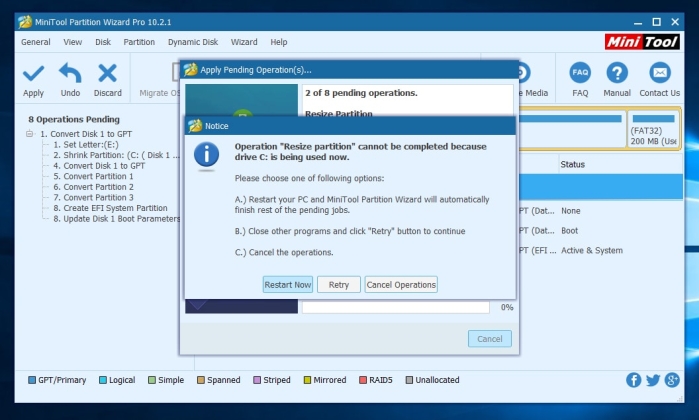Click the RAID5 legend color swatch
This screenshot has width=699, height=420.
click(363, 380)
